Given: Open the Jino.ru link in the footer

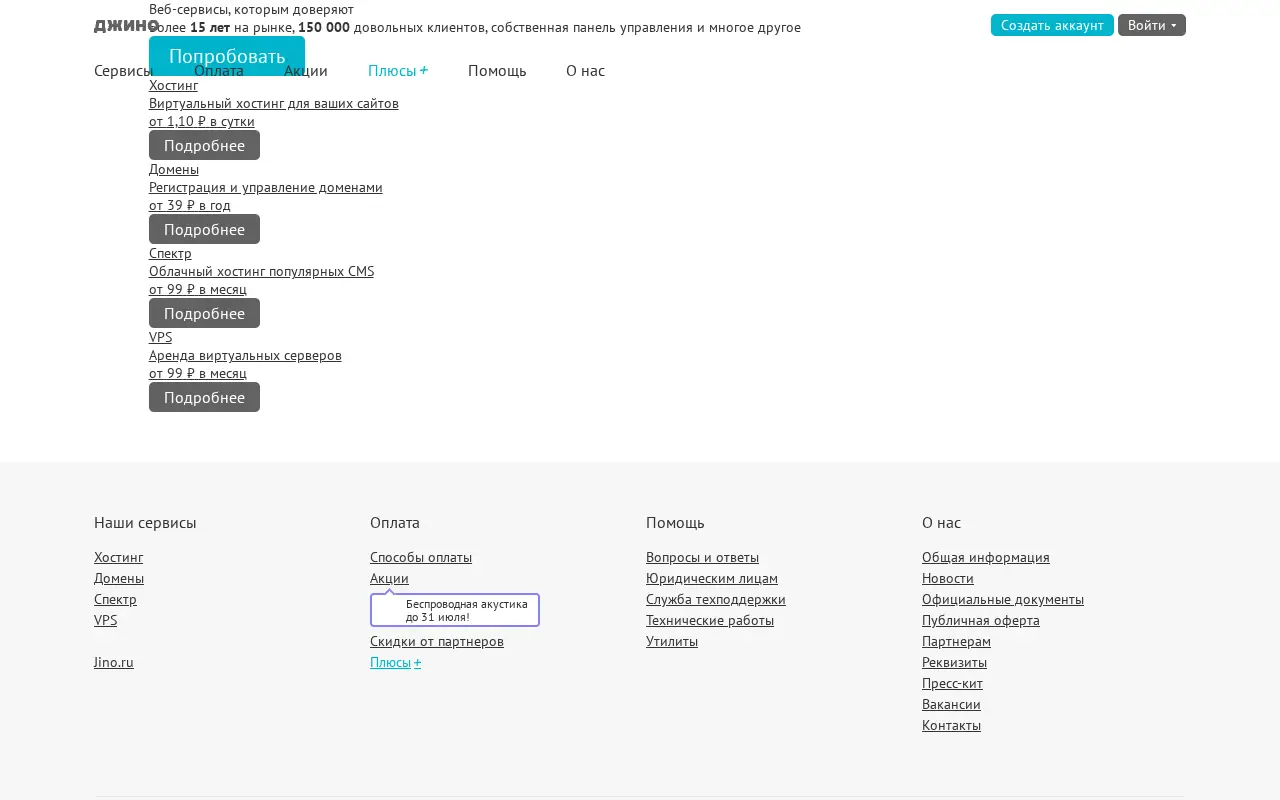Looking at the screenshot, I should [114, 662].
